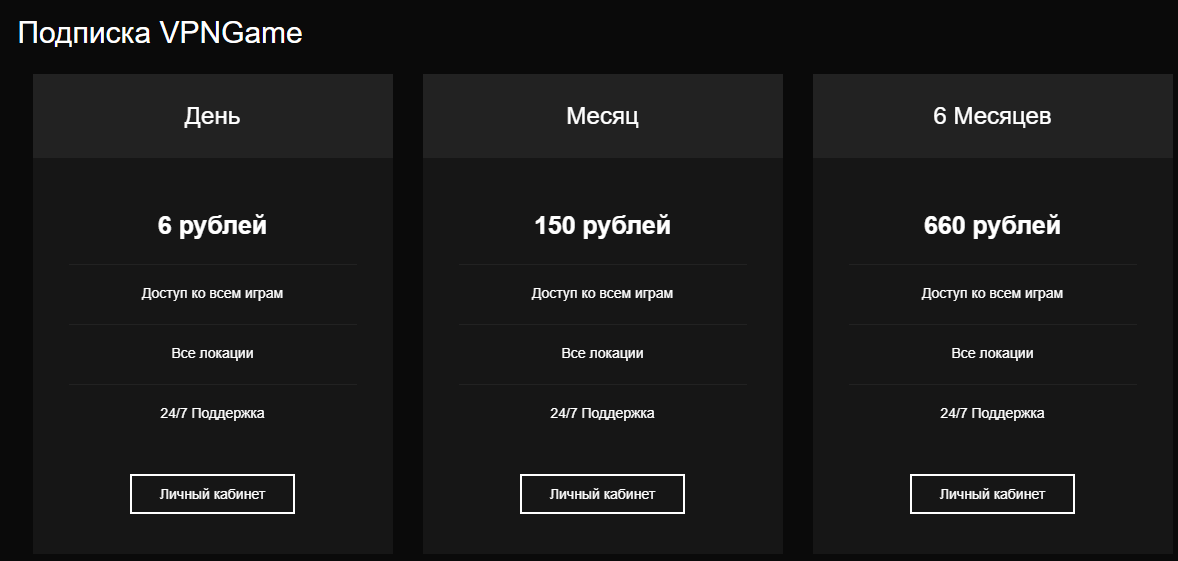This screenshot has width=1178, height=561.
Task: Click the 6 Месяцев plan header
Action: point(992,116)
